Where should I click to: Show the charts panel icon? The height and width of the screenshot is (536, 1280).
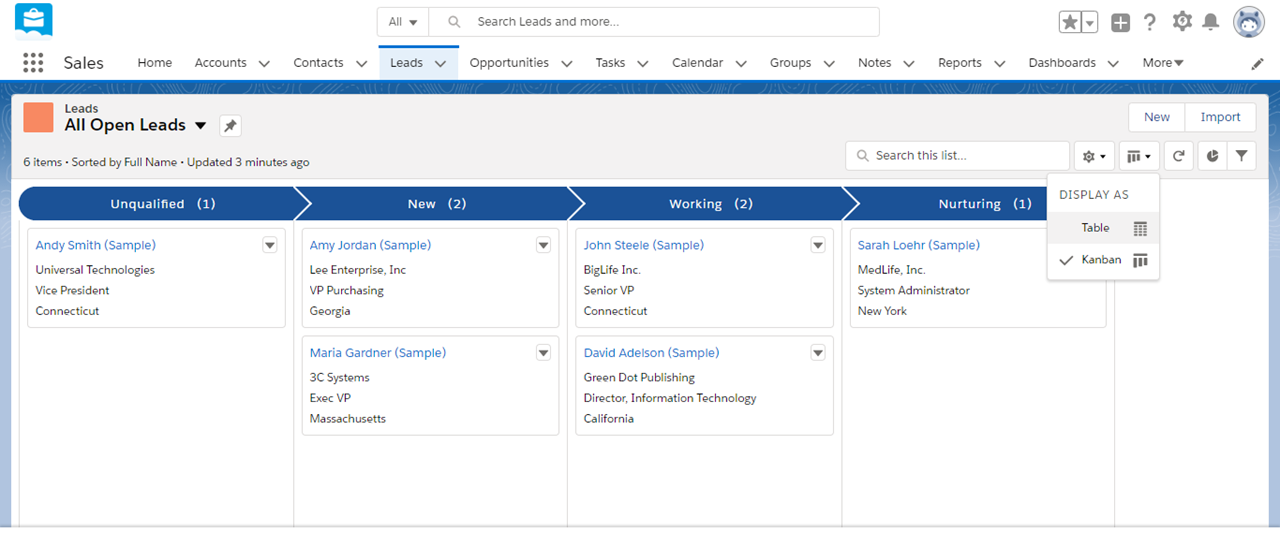point(1212,156)
